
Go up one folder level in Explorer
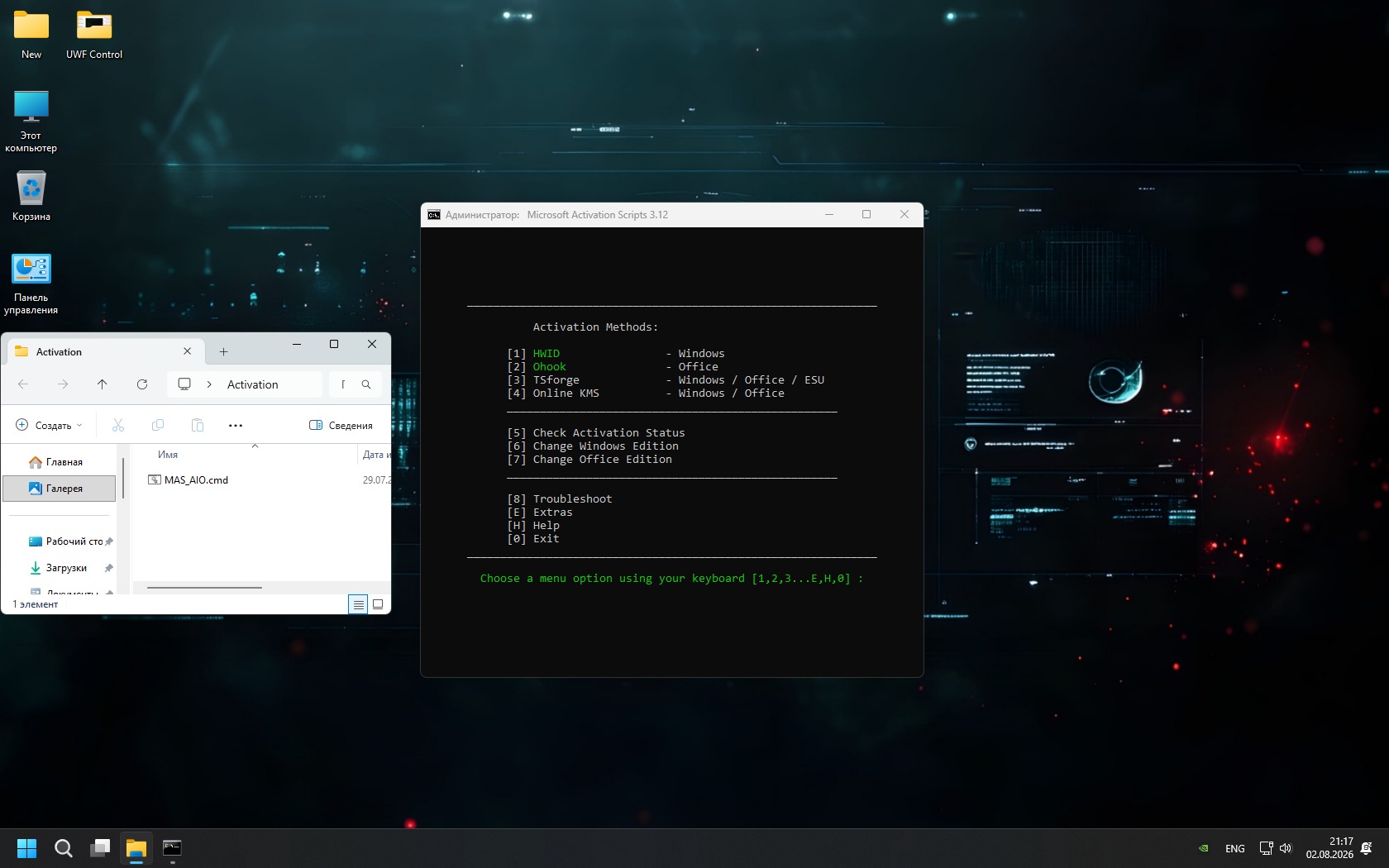coord(103,384)
